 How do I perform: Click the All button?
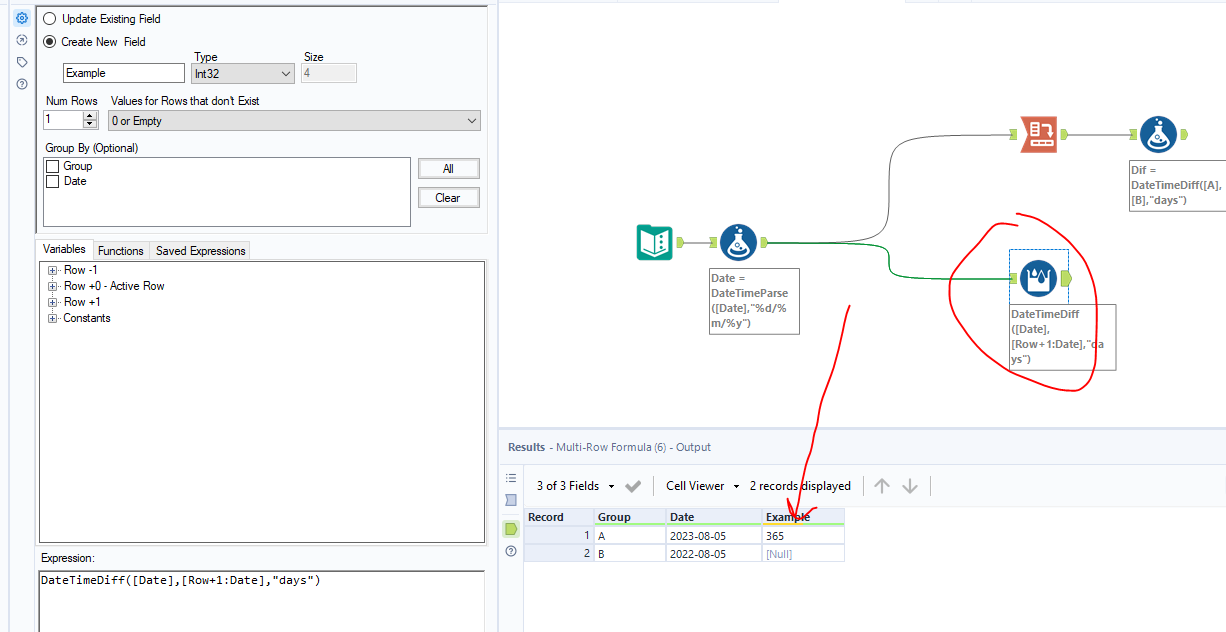point(448,169)
